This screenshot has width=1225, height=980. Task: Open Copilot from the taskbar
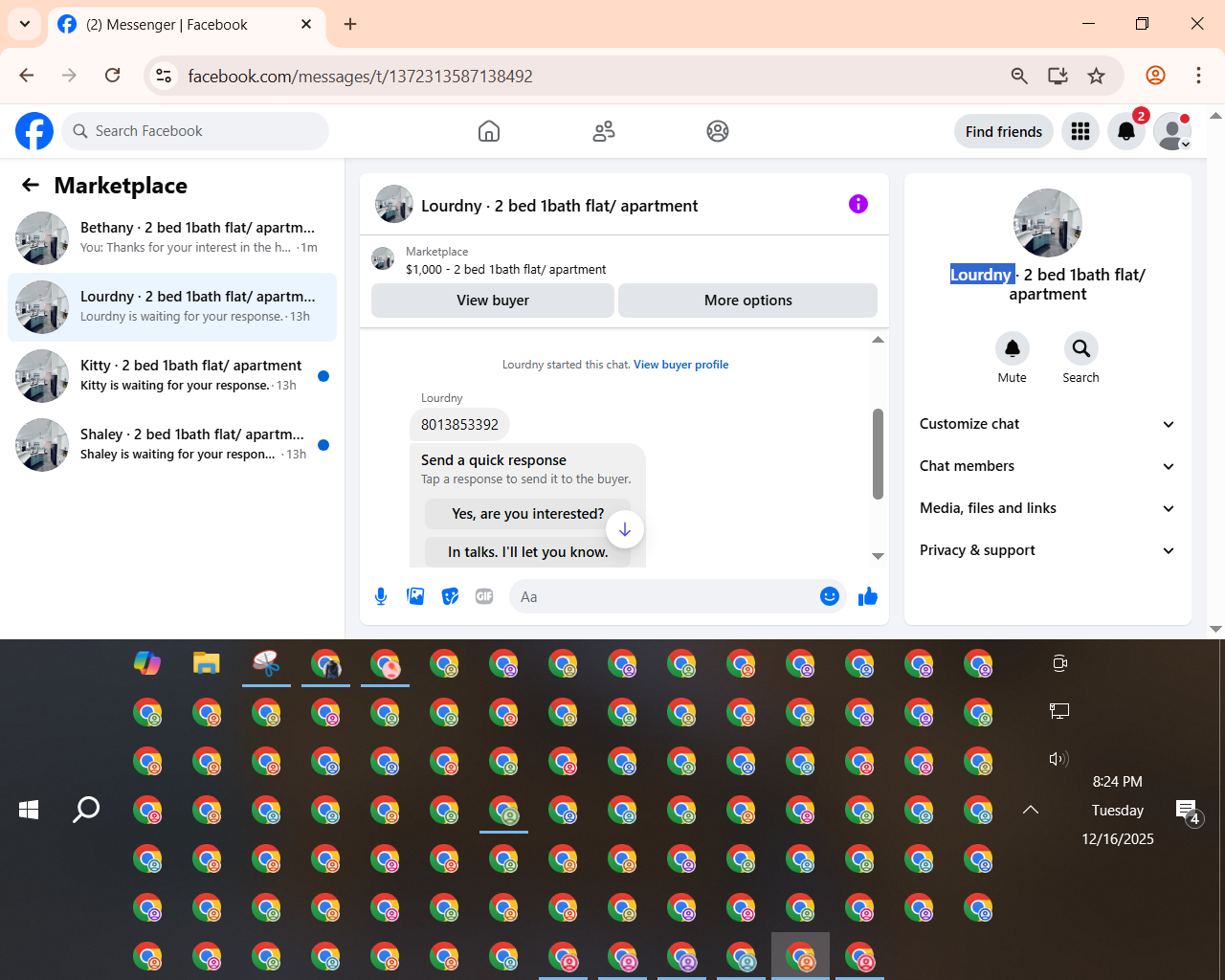(147, 662)
